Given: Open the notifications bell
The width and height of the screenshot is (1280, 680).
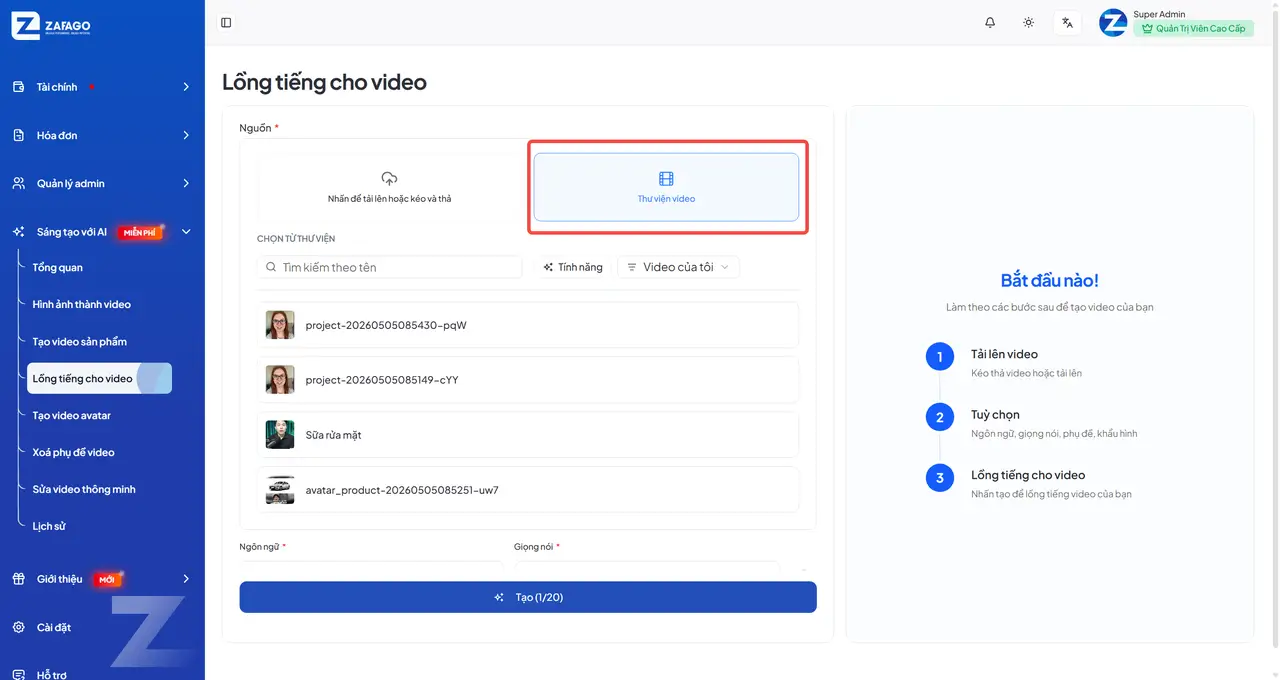Looking at the screenshot, I should click(990, 22).
